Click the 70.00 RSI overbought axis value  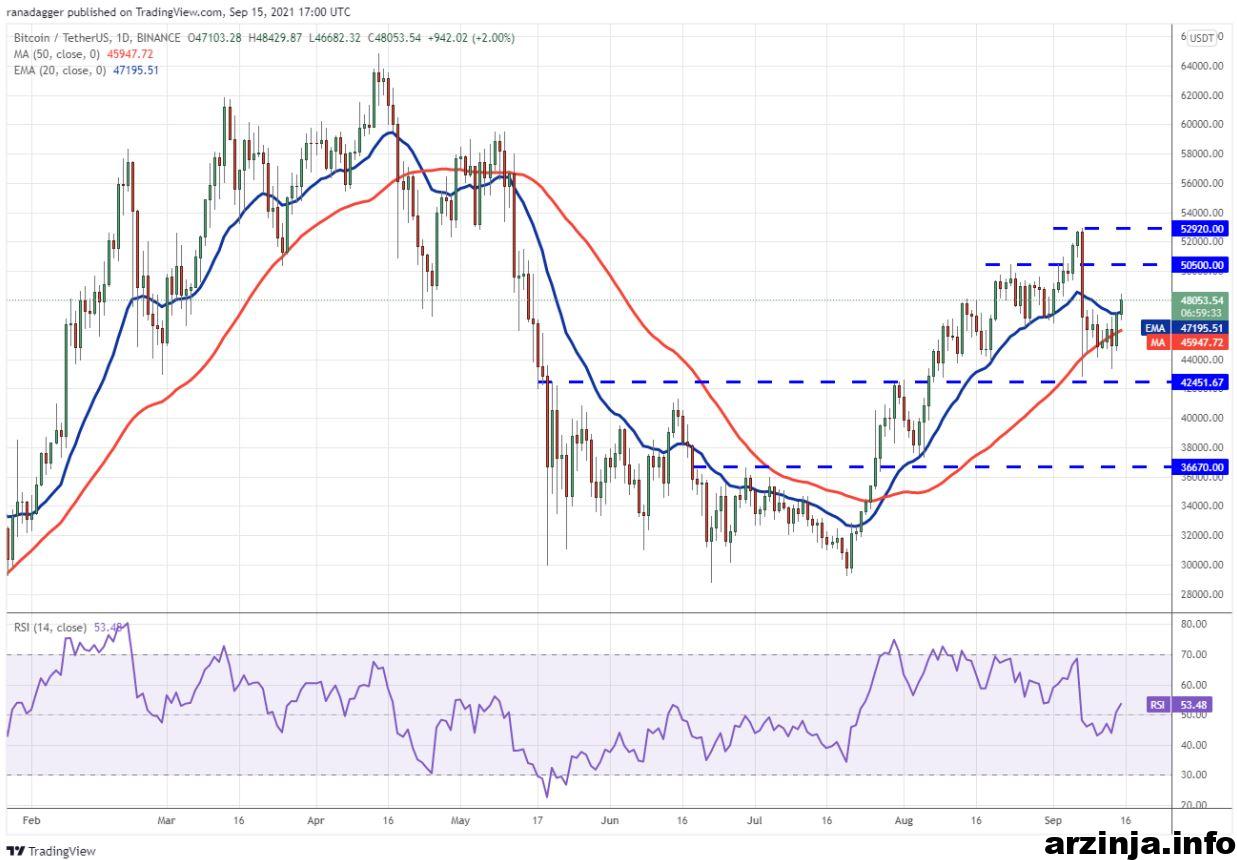point(1193,655)
